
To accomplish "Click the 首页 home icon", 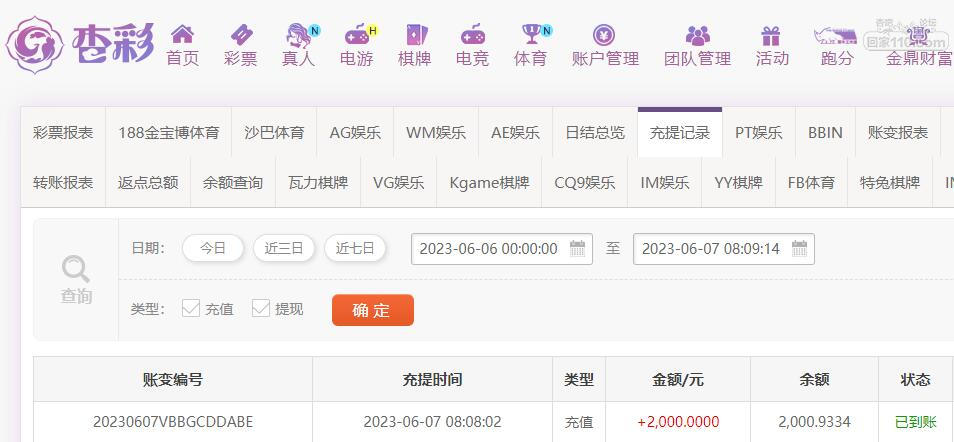I will tap(182, 35).
